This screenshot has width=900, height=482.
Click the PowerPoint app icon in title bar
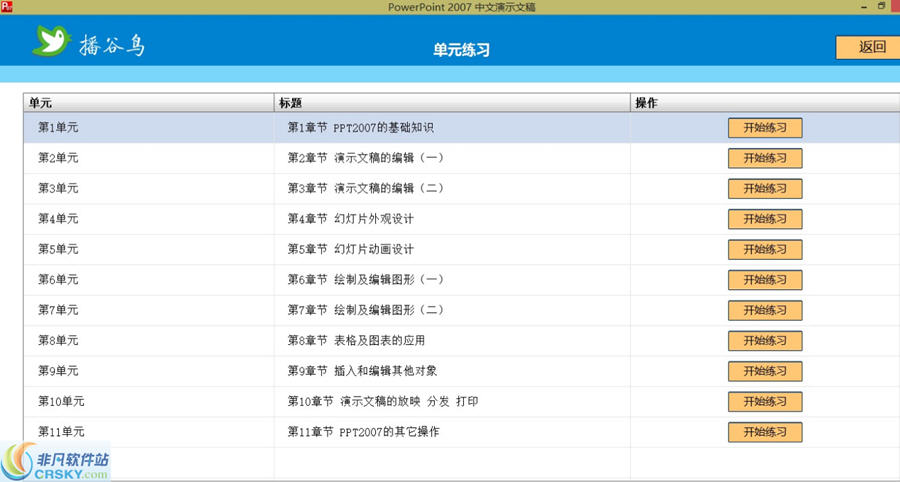(6, 6)
